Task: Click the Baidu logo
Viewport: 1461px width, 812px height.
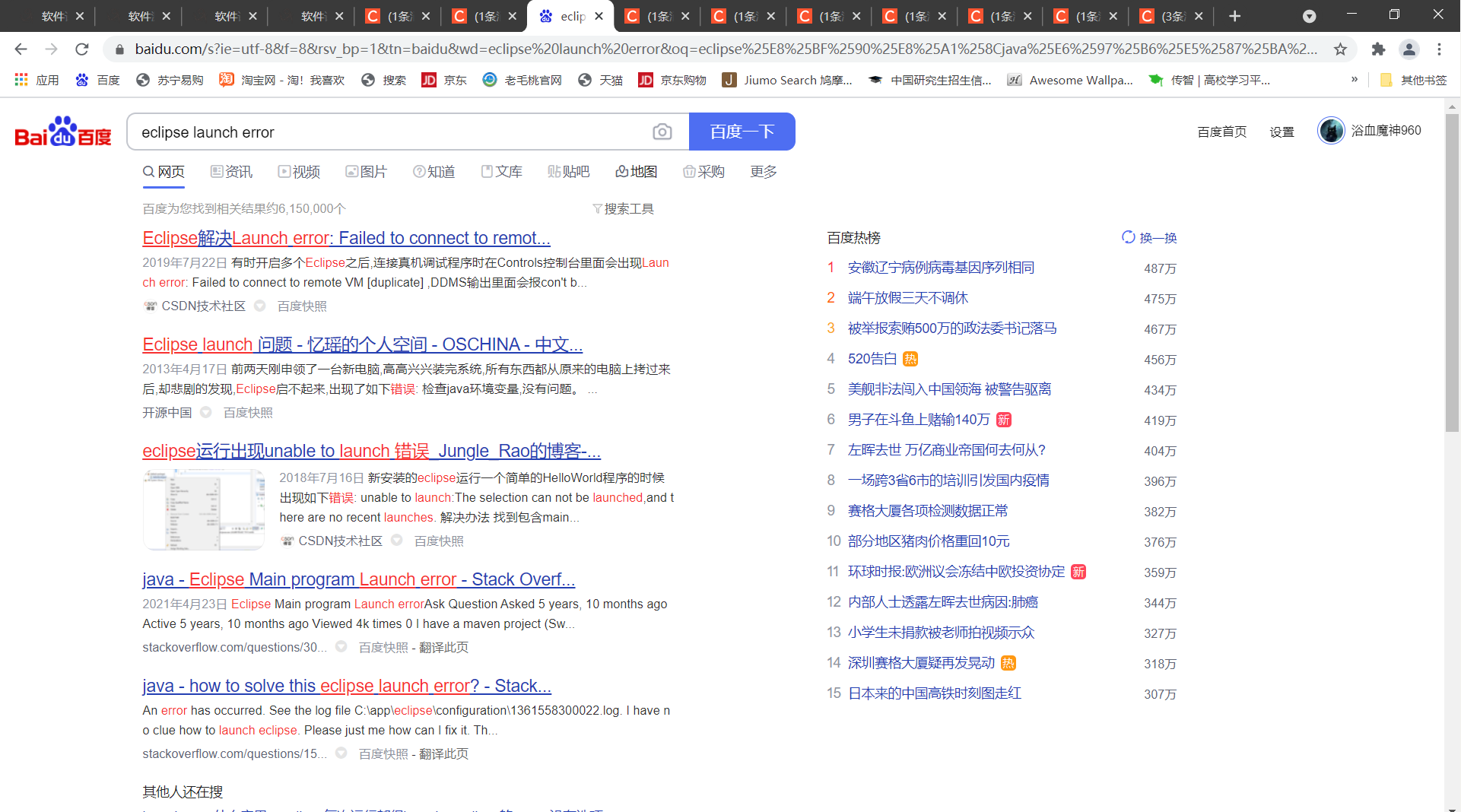Action: 63,132
